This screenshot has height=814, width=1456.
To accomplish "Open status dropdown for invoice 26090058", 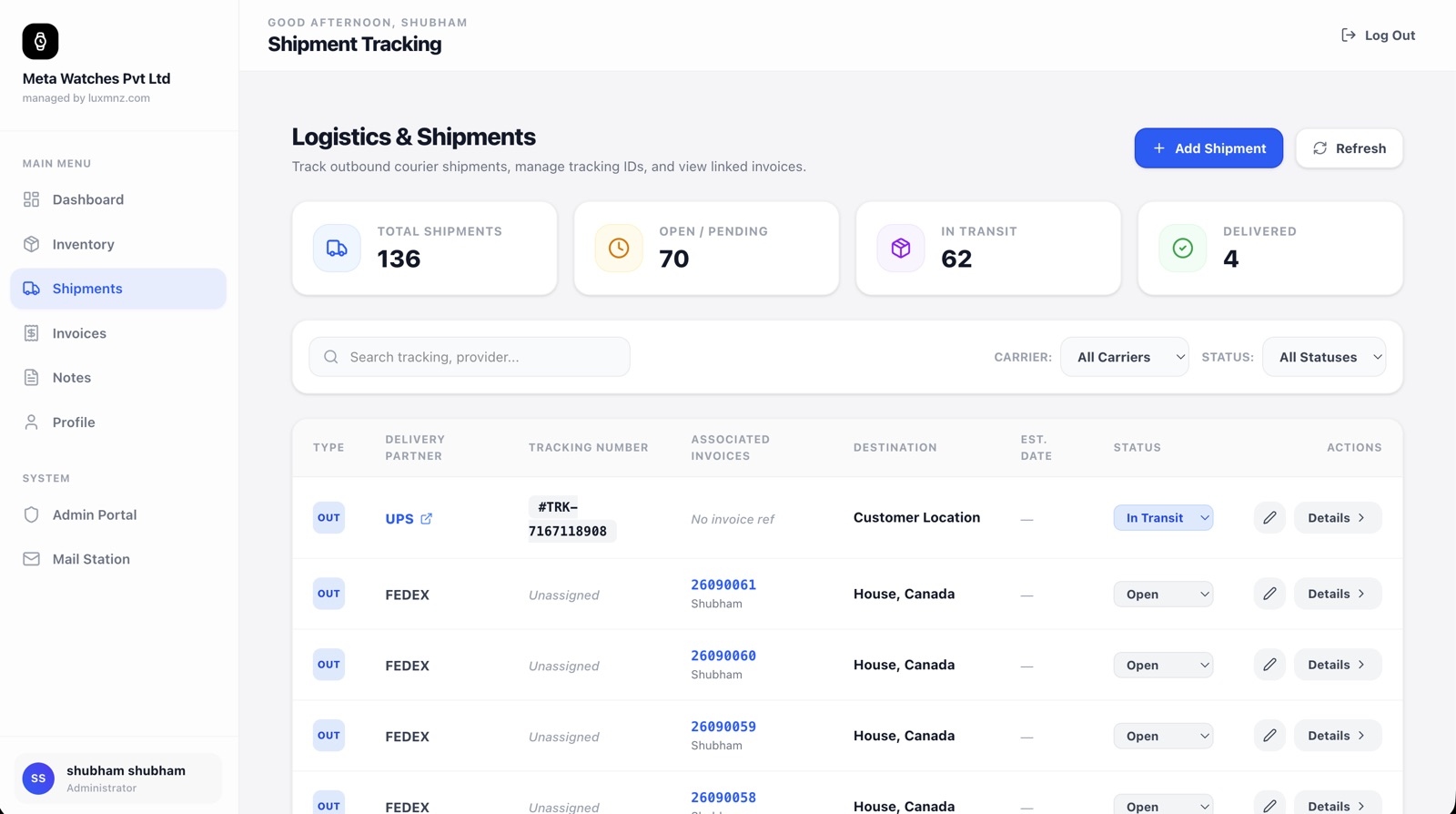I will pyautogui.click(x=1163, y=806).
